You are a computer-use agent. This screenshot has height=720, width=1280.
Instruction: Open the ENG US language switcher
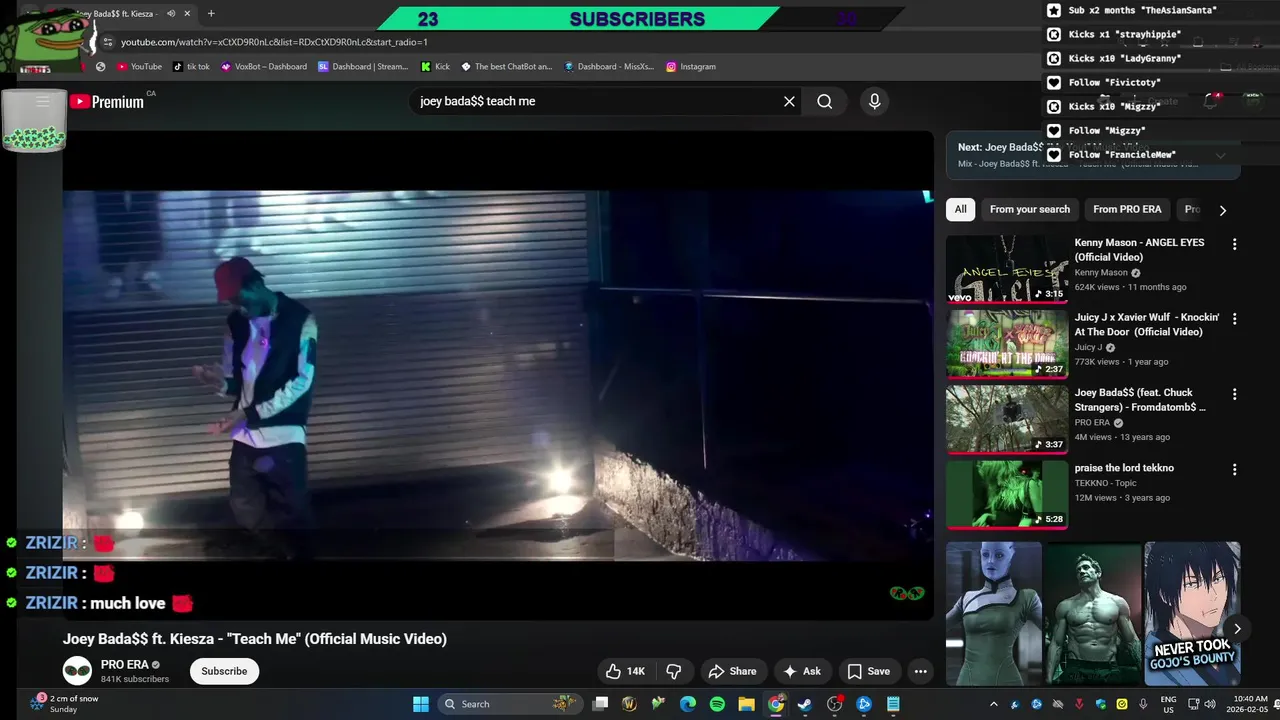pyautogui.click(x=1168, y=704)
